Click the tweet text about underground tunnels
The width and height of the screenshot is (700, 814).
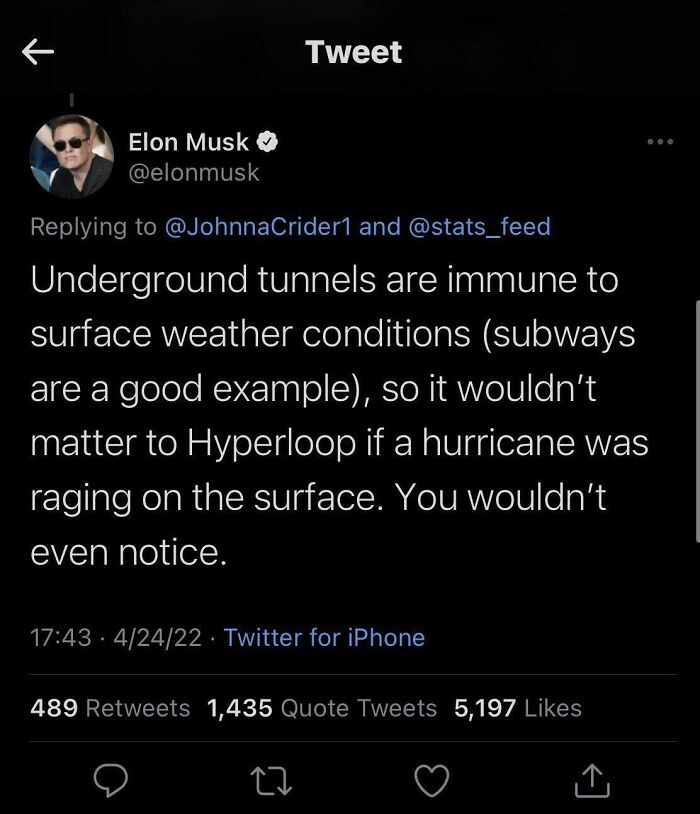click(x=330, y=414)
